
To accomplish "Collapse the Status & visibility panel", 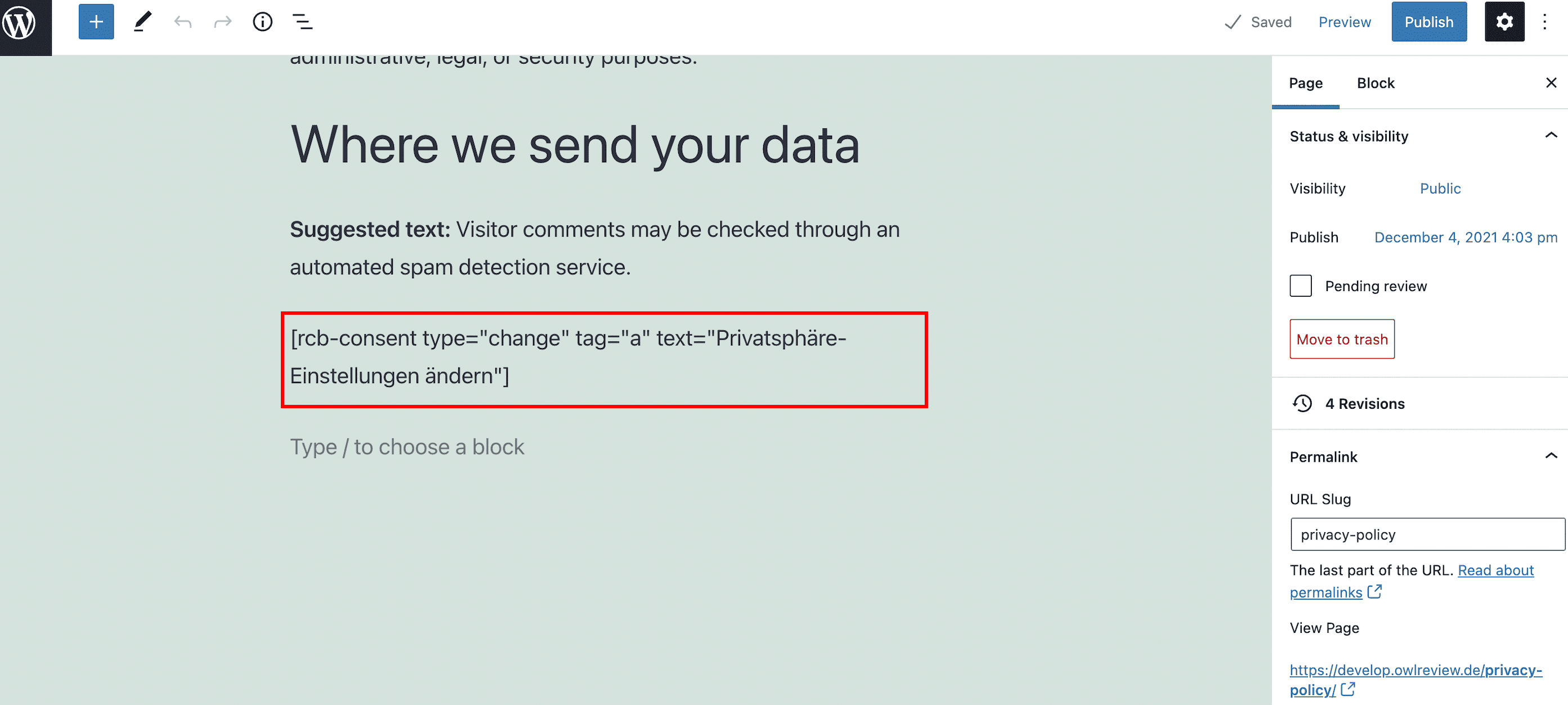I will (x=1551, y=136).
